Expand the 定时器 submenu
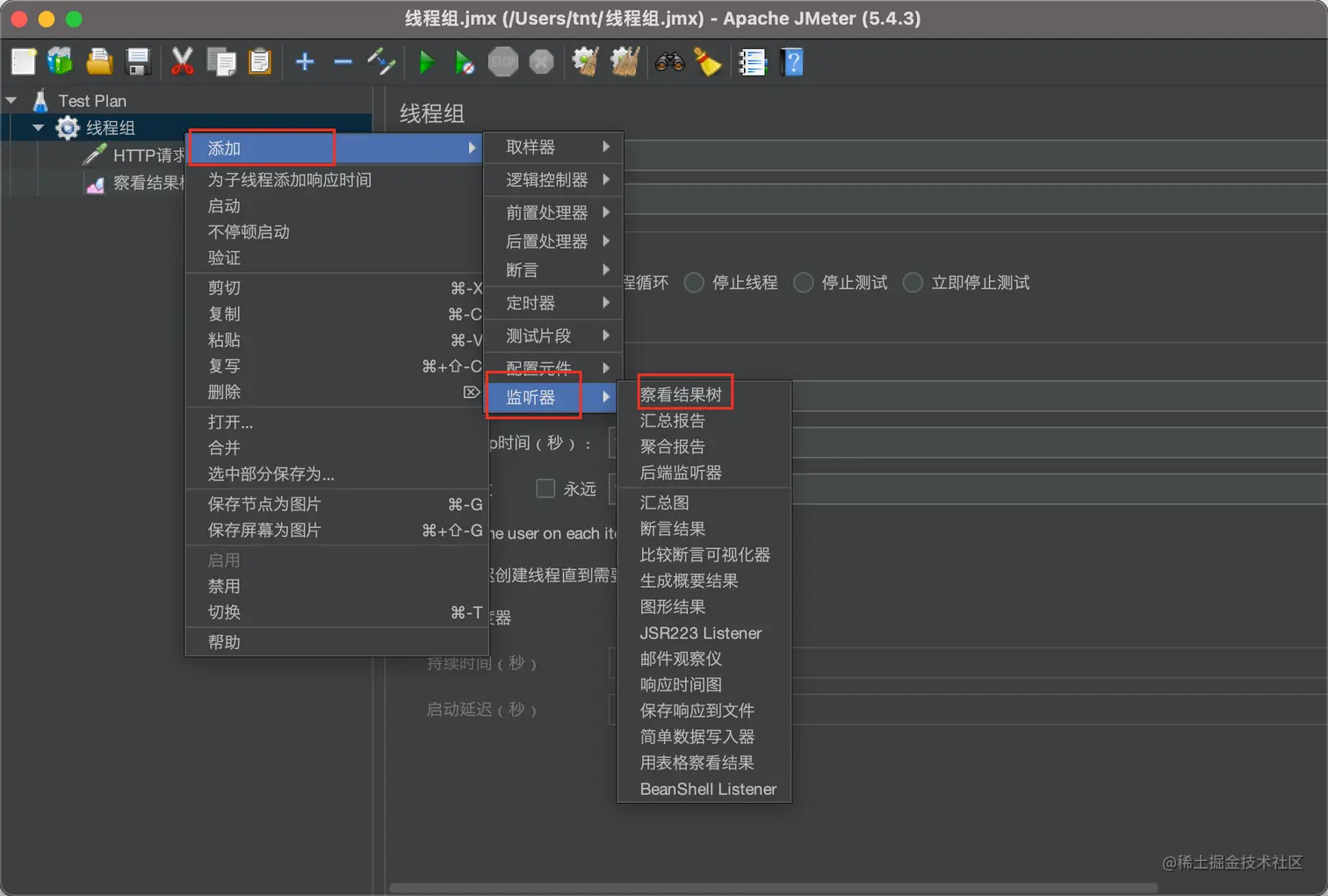 point(553,302)
